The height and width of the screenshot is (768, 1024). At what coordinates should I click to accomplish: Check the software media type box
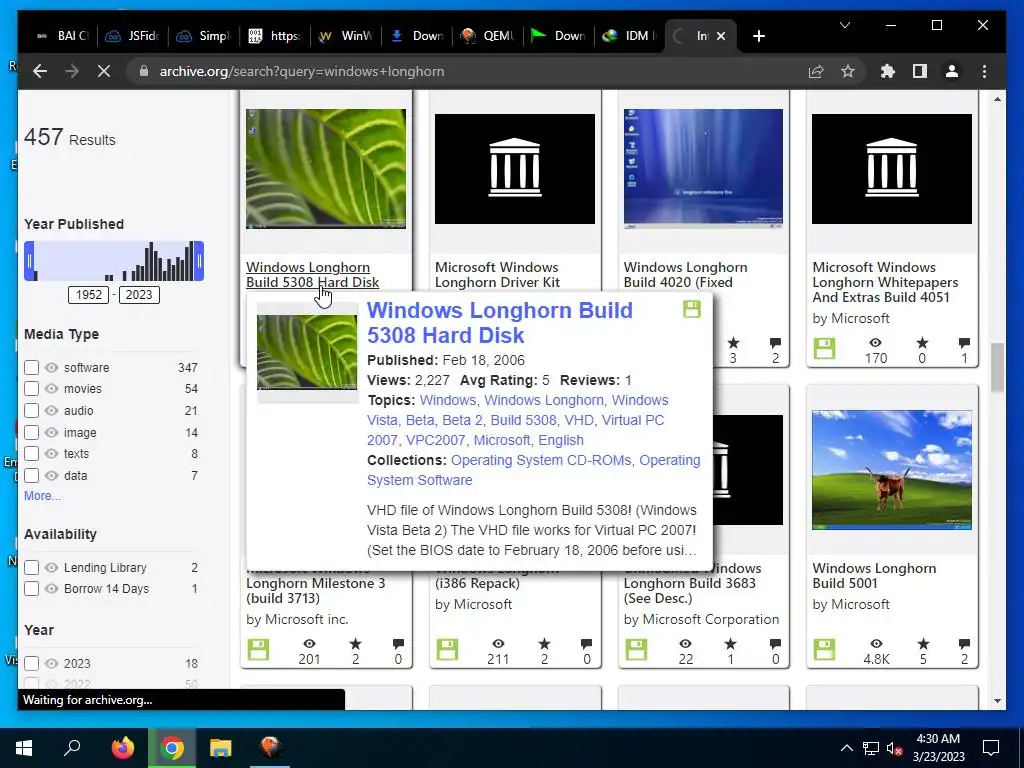click(x=31, y=368)
